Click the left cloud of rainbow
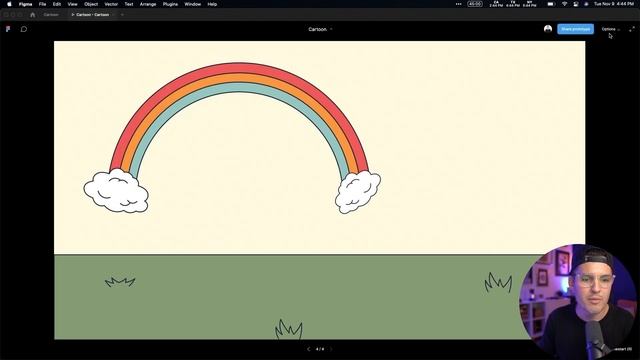This screenshot has width=640, height=360. tap(116, 191)
